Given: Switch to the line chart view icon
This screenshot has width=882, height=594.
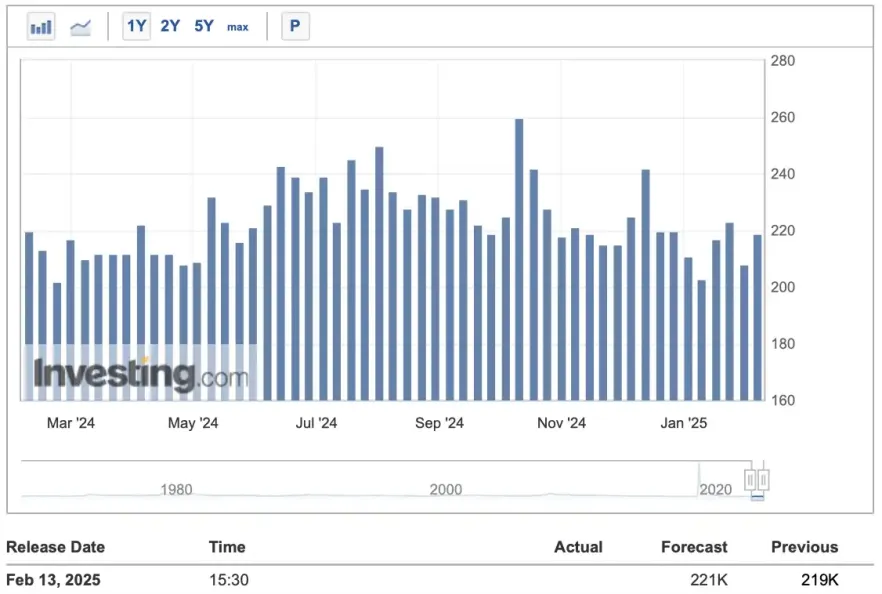Looking at the screenshot, I should click(81, 27).
